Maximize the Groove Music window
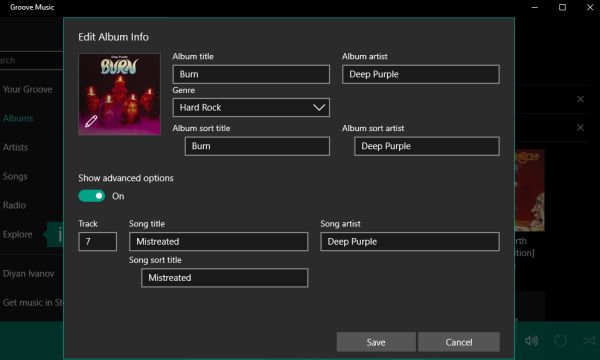Image resolution: width=600 pixels, height=360 pixels. click(x=562, y=7)
